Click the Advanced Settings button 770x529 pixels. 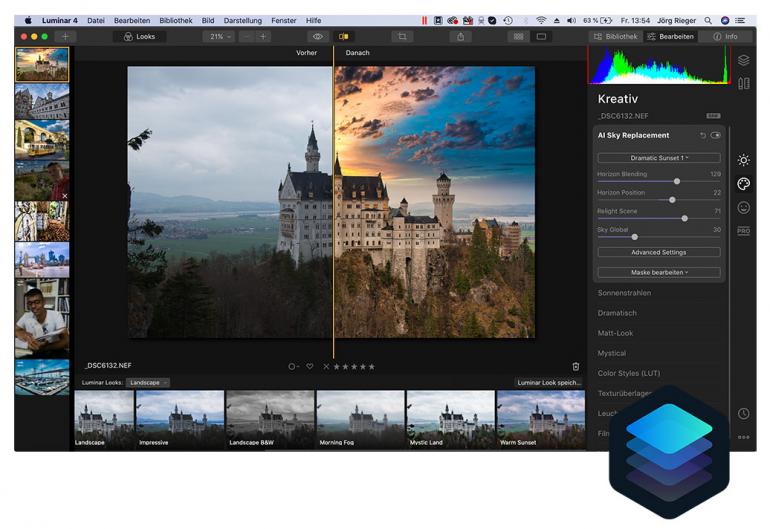(x=659, y=252)
